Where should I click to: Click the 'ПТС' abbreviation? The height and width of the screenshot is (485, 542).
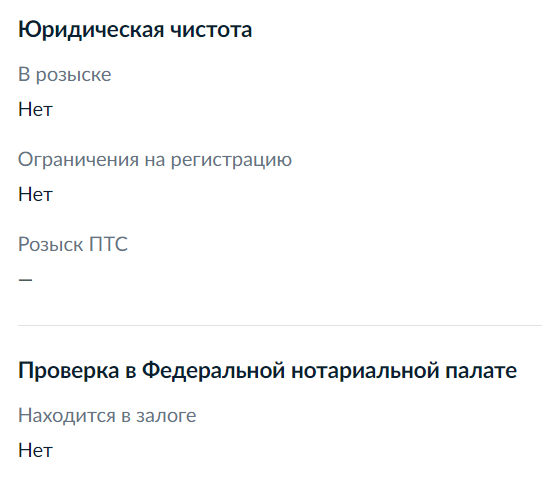coord(109,244)
